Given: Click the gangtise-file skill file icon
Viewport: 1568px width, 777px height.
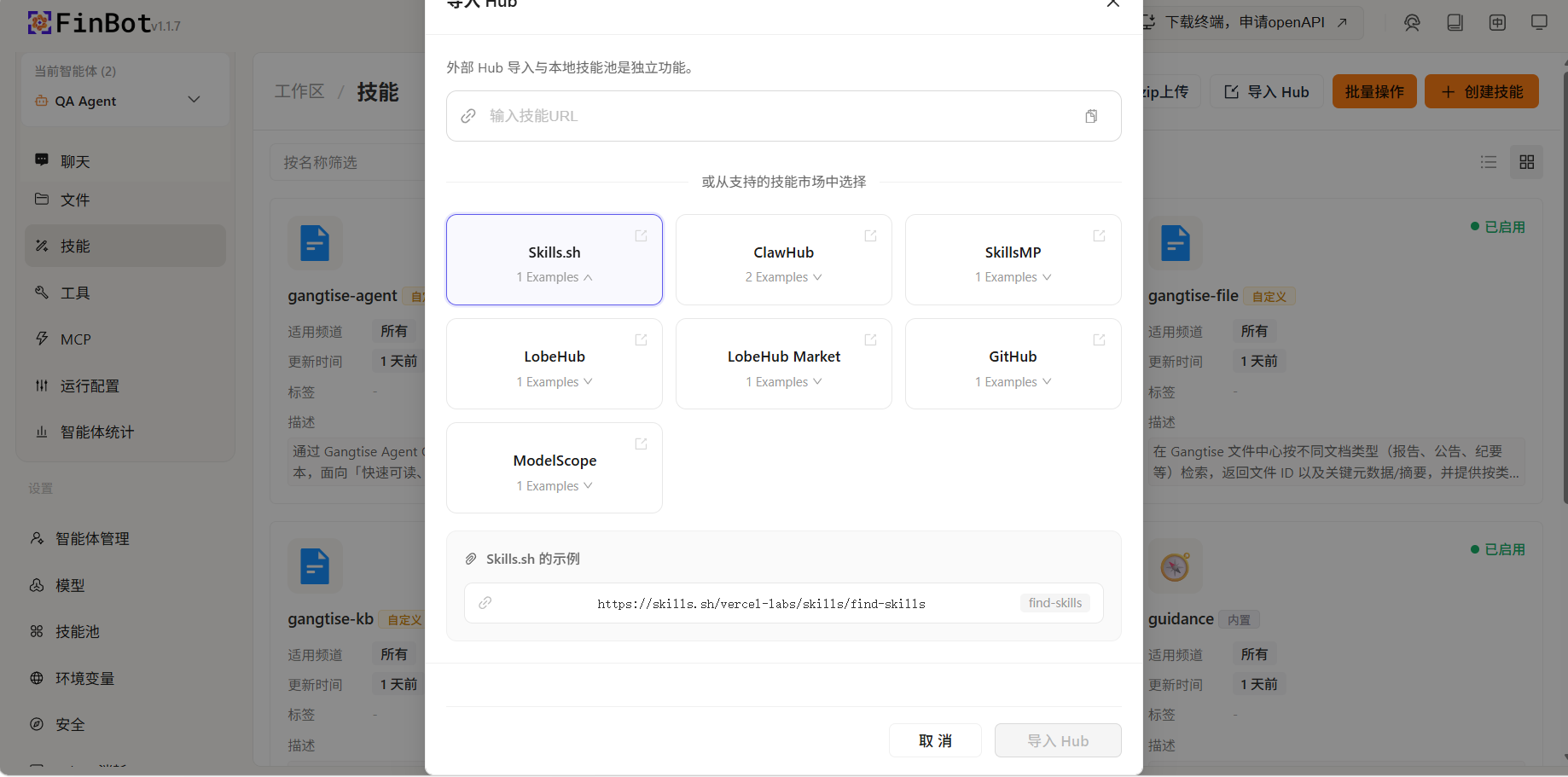Looking at the screenshot, I should (1176, 243).
